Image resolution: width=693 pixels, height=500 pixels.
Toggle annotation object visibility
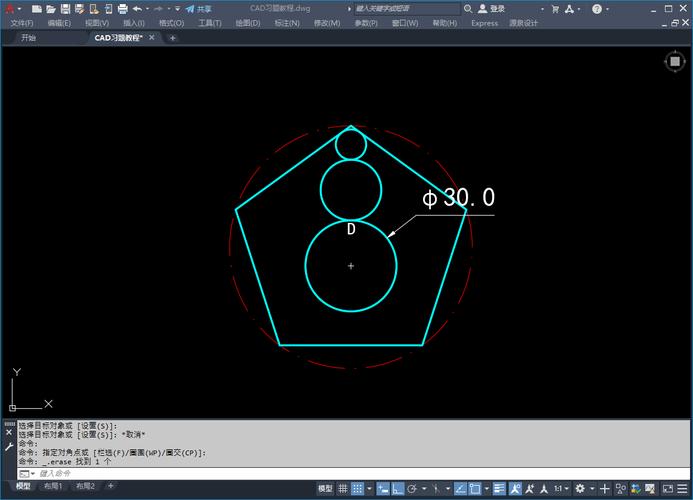[515, 489]
